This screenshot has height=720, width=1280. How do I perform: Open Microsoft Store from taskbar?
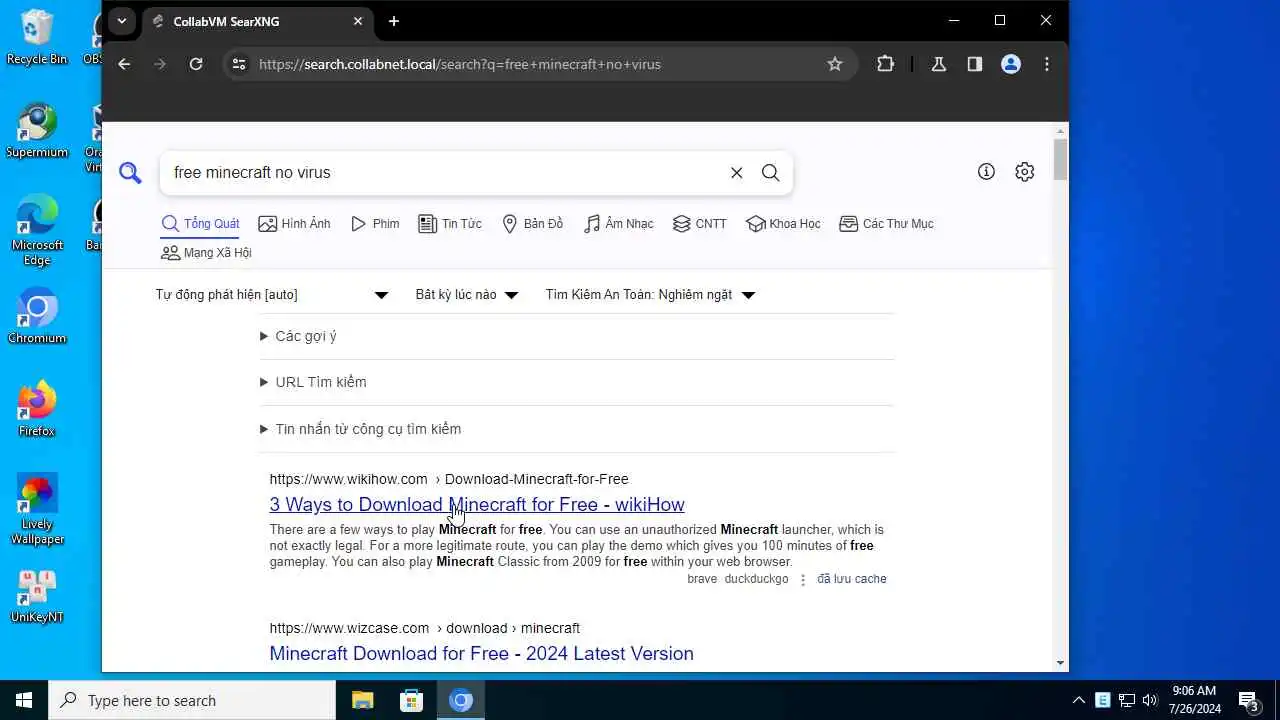pos(411,700)
